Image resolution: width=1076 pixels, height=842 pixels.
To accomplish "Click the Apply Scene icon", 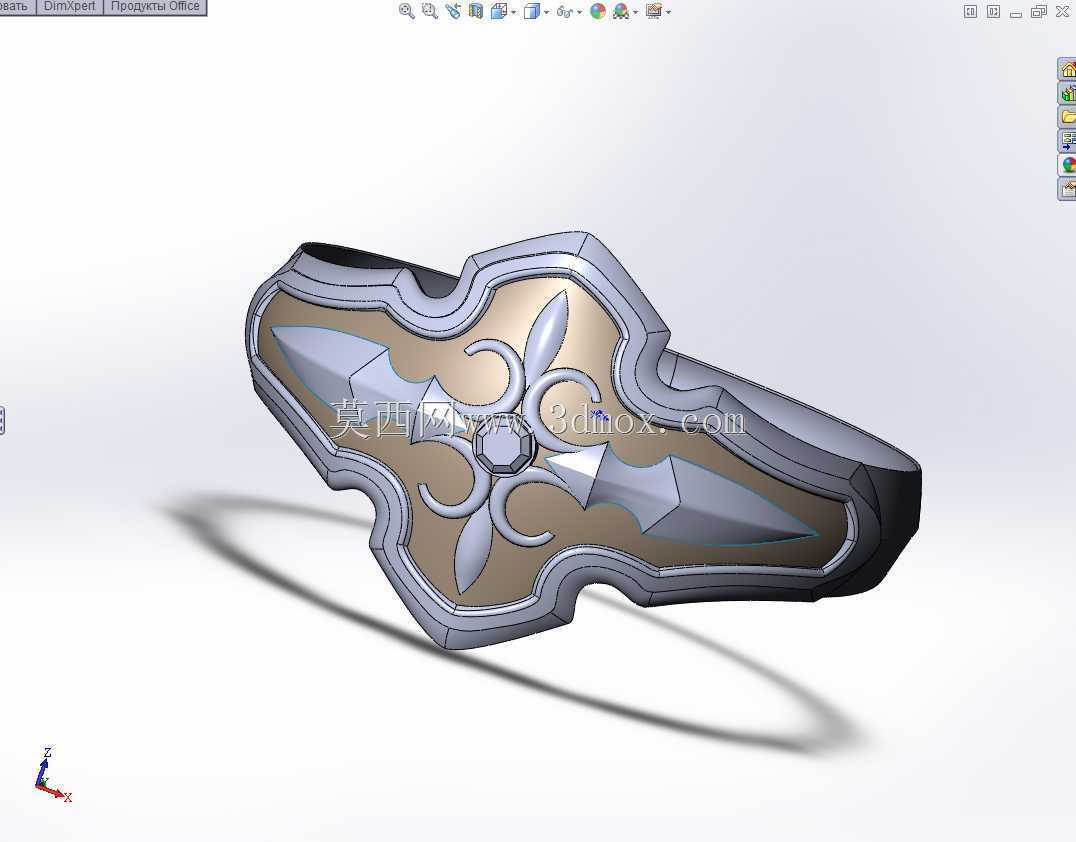I will pos(621,11).
